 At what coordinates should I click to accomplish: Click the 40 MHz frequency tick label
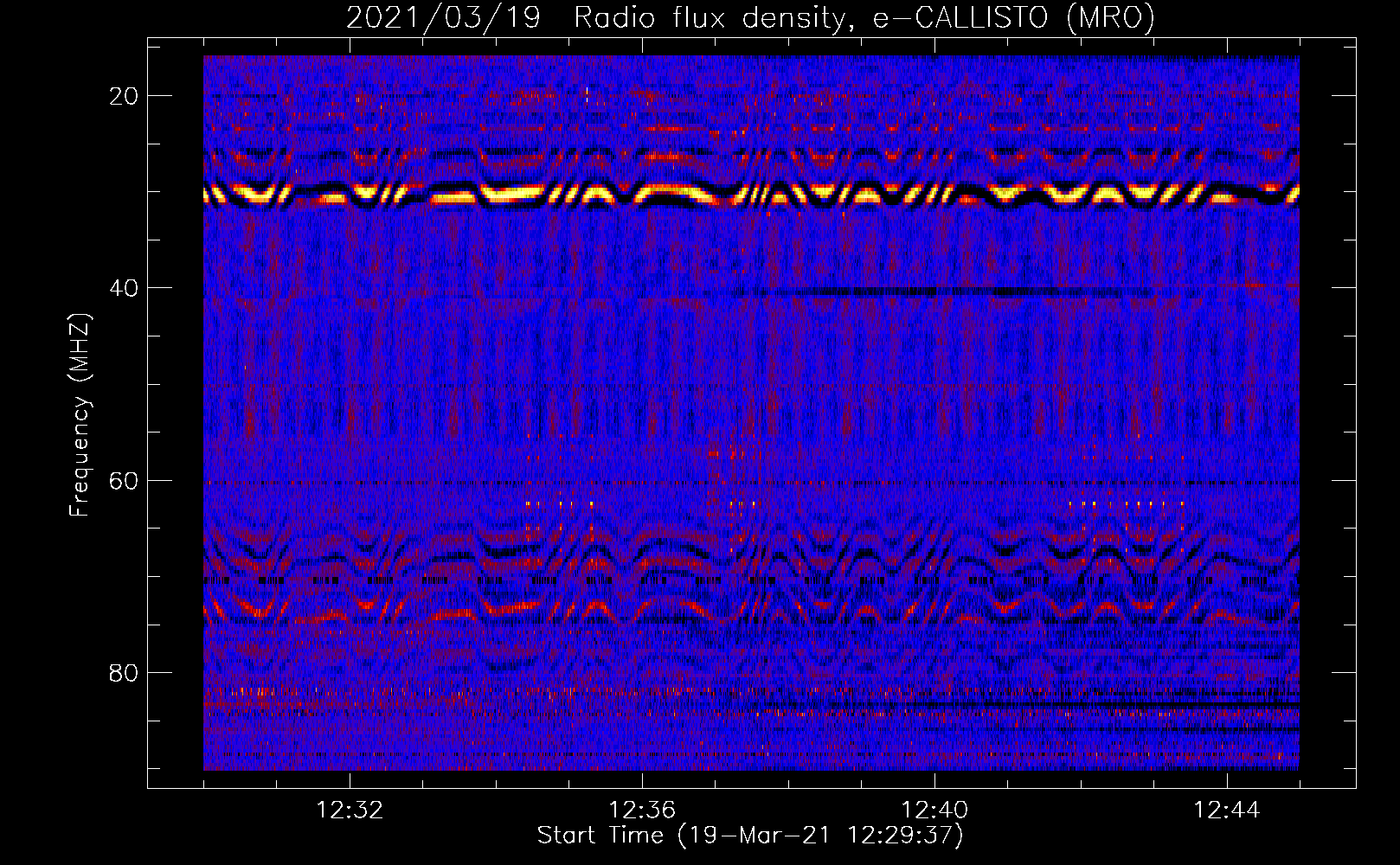[x=124, y=288]
